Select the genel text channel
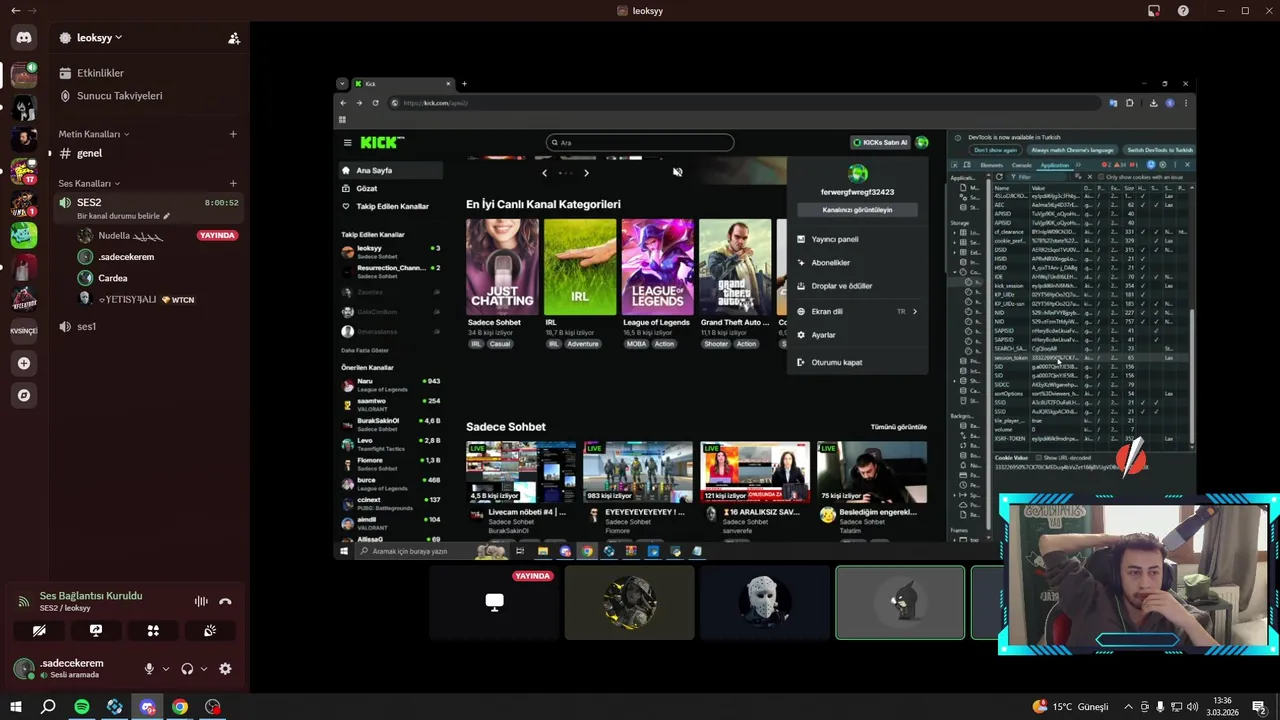 147,153
